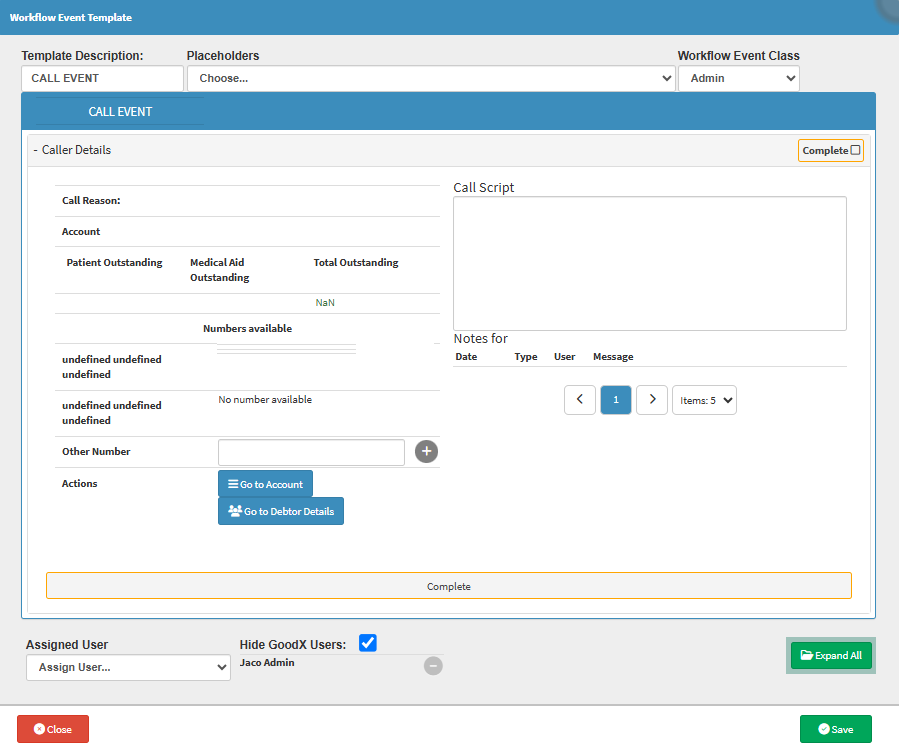Tick the Complete checkbox in Caller Details header

(x=855, y=150)
